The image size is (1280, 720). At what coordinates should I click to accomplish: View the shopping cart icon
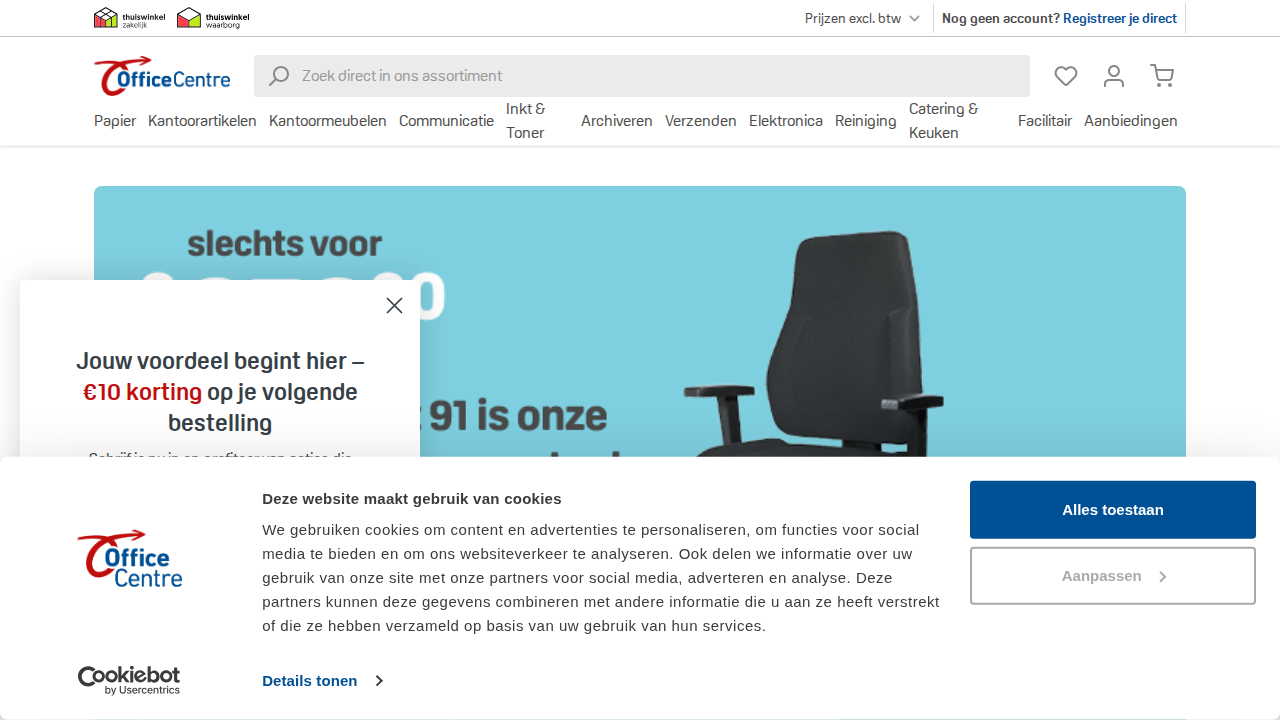[1162, 76]
